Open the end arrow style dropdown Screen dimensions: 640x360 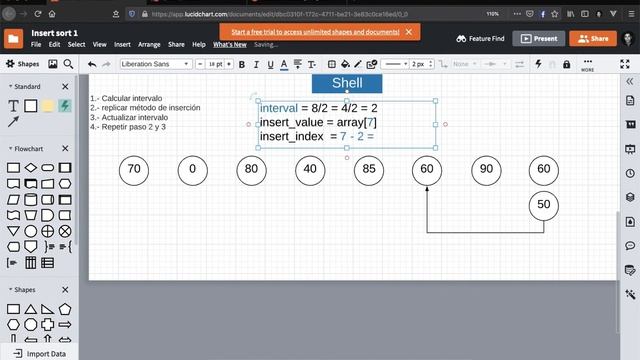click(494, 64)
